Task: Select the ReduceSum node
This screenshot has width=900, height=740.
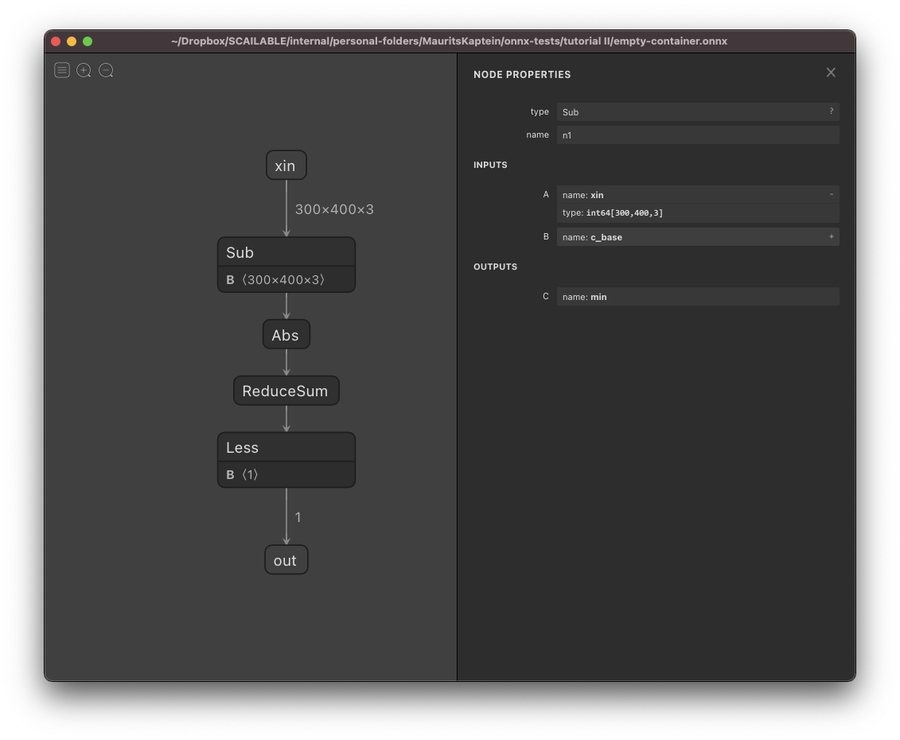Action: [x=286, y=391]
